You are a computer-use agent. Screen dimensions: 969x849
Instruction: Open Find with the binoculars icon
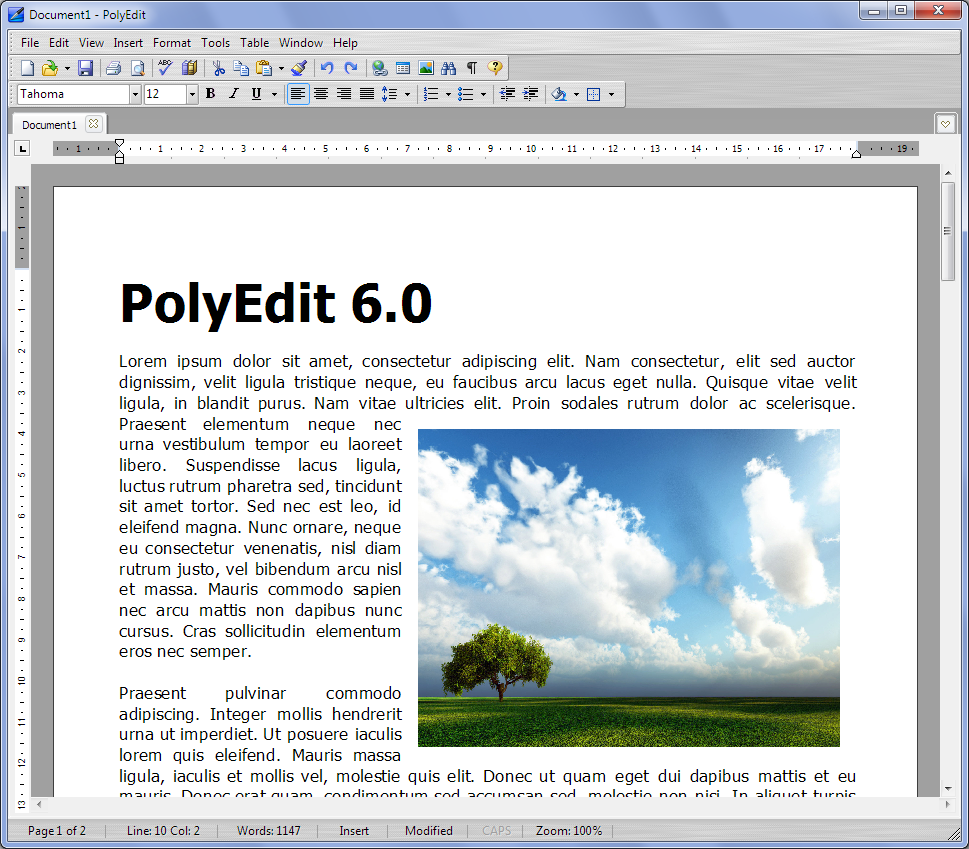449,68
